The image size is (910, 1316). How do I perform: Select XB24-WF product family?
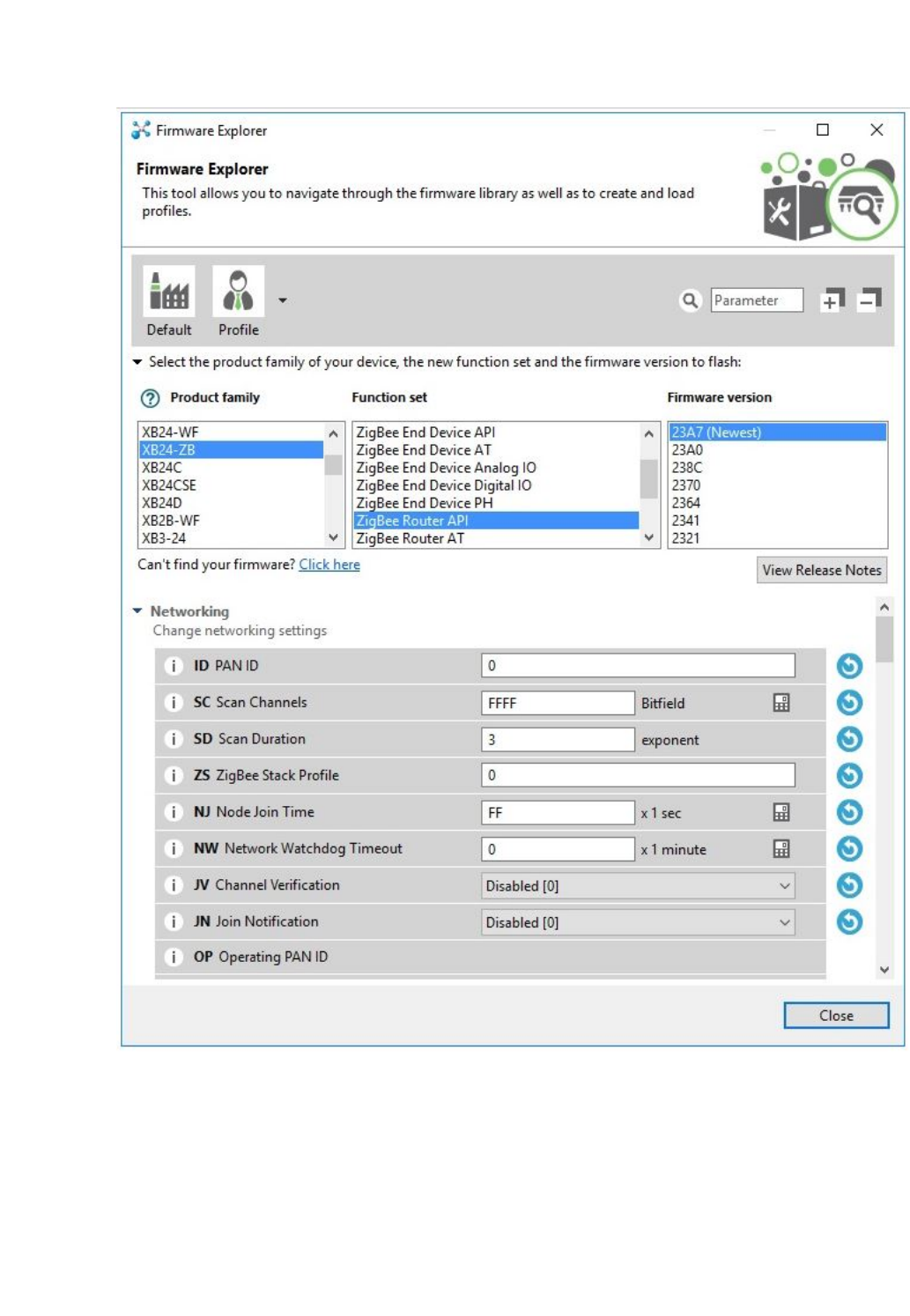point(231,432)
